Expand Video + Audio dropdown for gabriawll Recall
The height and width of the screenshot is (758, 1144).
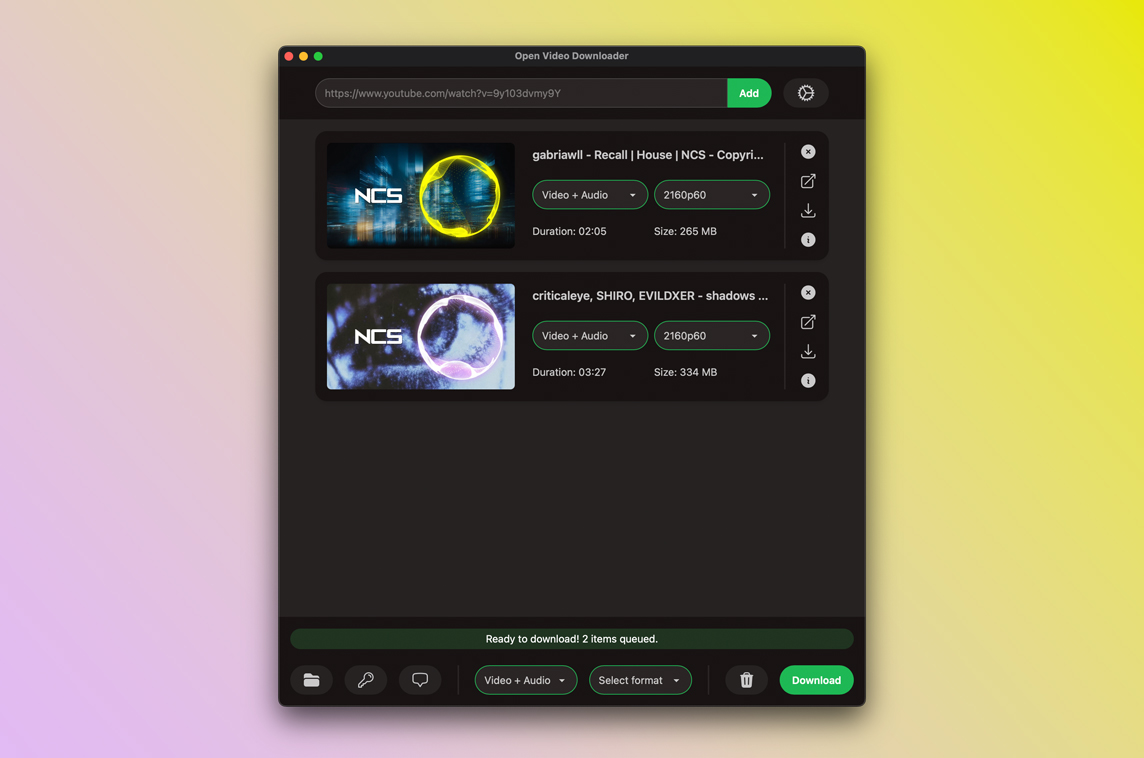589,195
